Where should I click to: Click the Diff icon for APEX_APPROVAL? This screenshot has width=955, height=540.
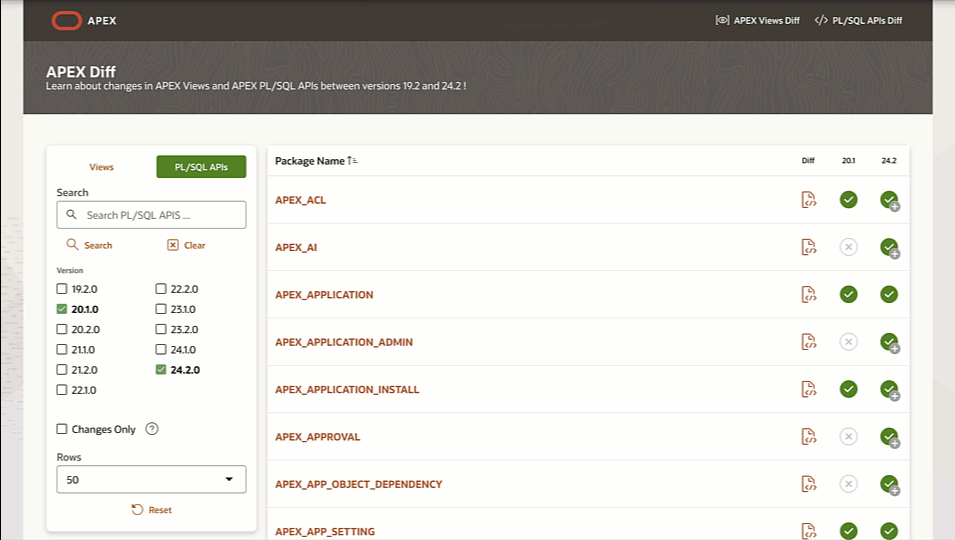point(808,437)
